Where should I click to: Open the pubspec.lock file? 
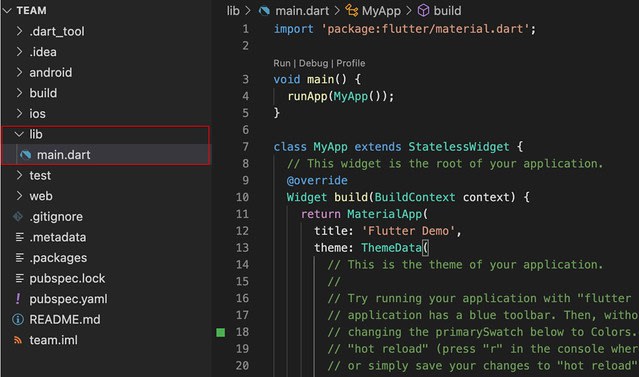[x=67, y=278]
